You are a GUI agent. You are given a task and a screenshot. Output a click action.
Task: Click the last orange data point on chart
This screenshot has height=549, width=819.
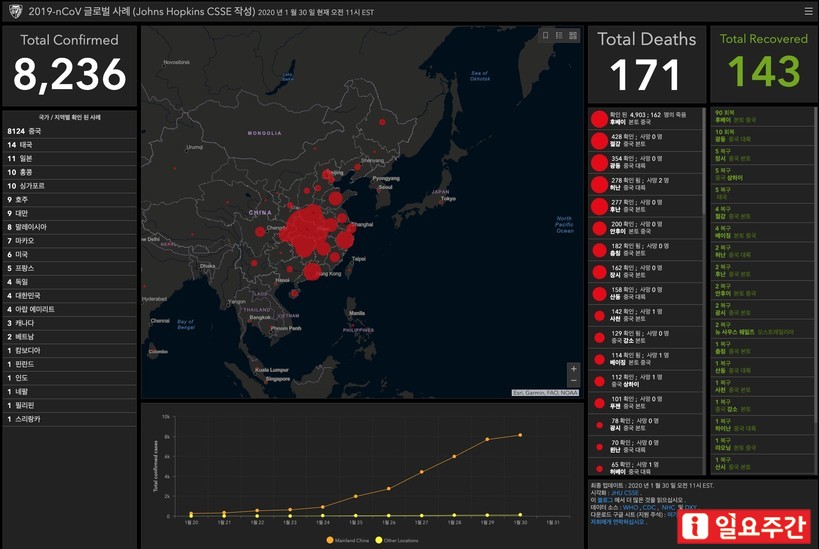[519, 435]
